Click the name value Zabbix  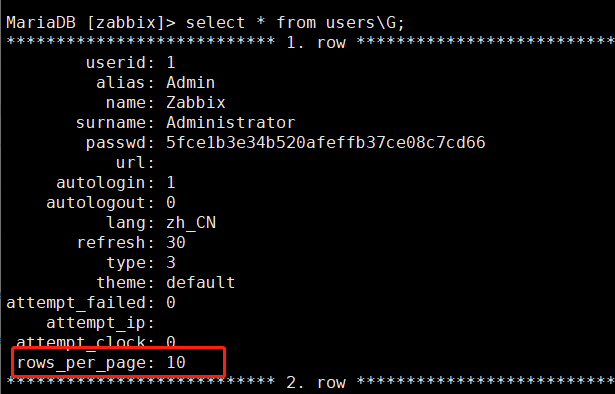tap(196, 103)
